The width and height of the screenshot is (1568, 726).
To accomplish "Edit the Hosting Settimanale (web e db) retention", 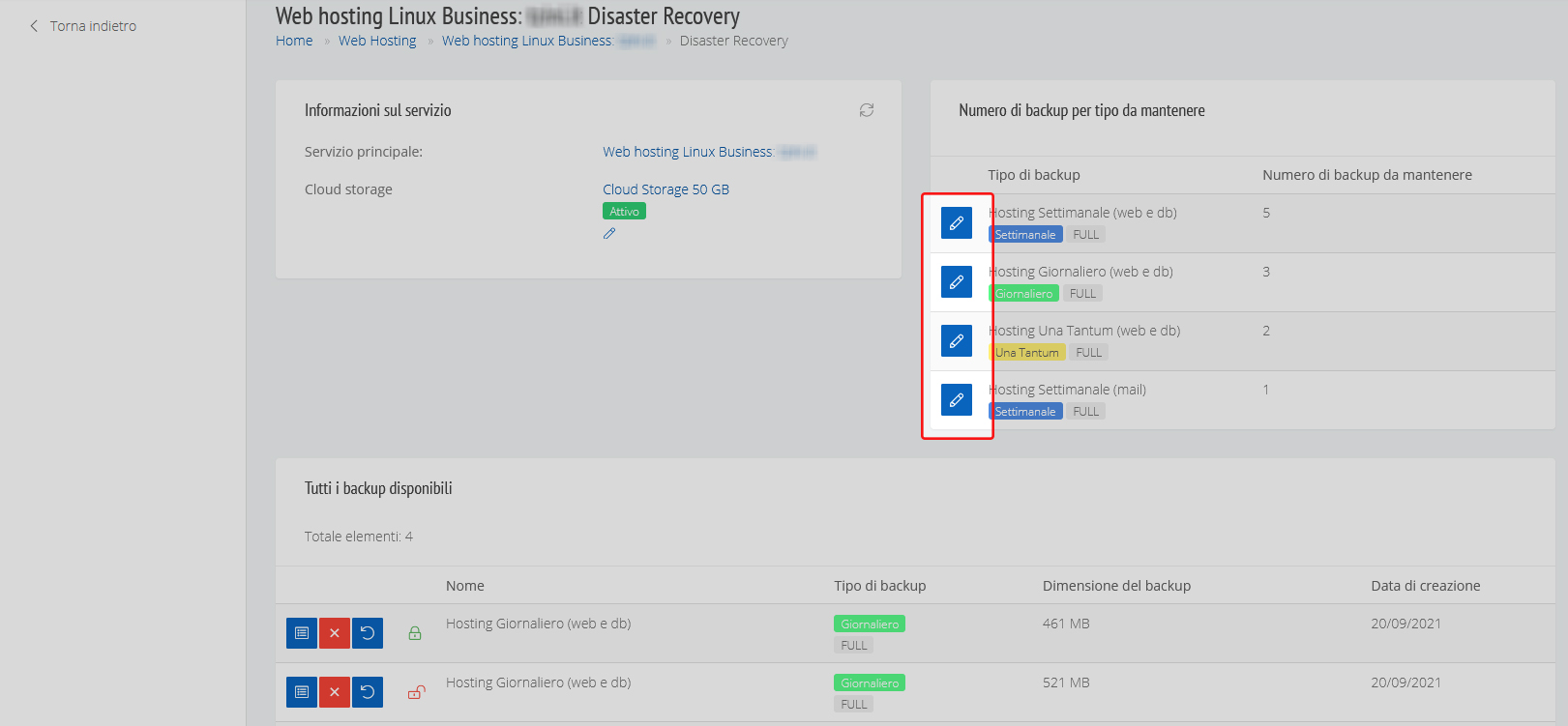I will [x=957, y=223].
